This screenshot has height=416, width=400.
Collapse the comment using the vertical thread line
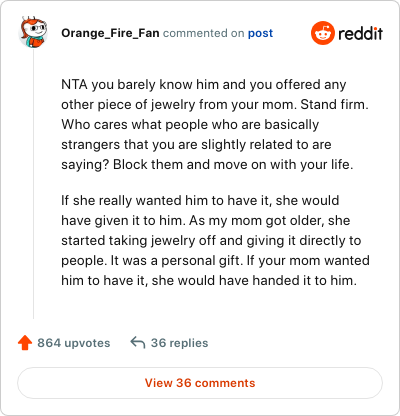(x=33, y=183)
